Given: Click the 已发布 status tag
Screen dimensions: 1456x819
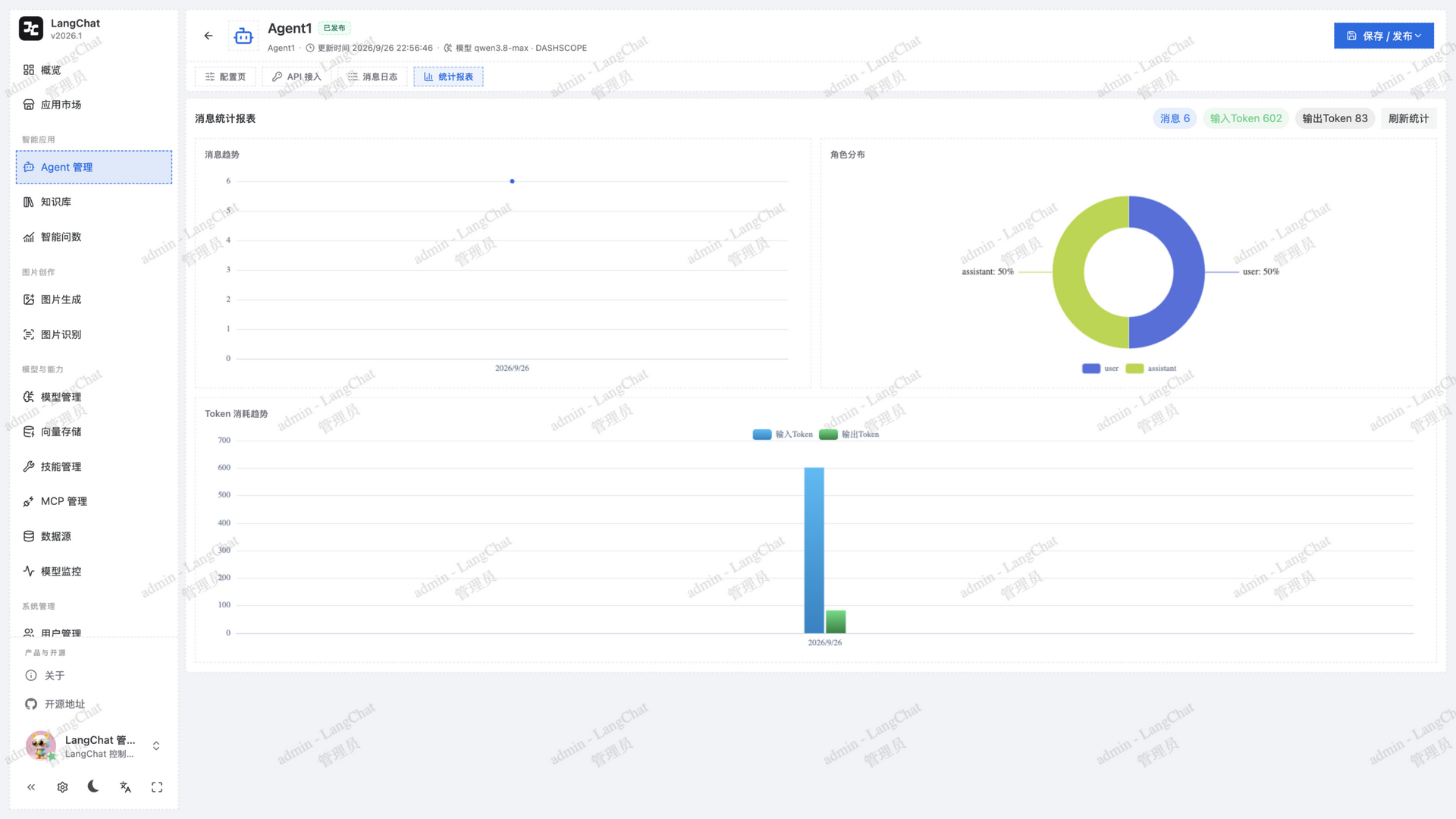Looking at the screenshot, I should pyautogui.click(x=334, y=28).
